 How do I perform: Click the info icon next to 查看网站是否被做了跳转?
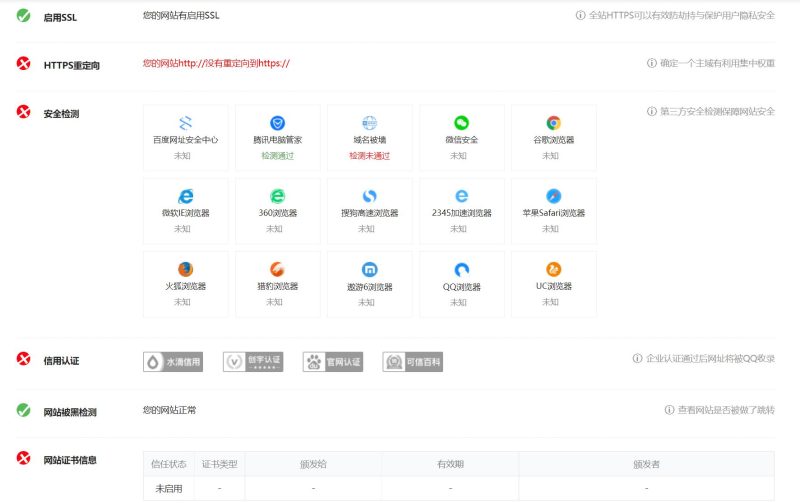coord(669,410)
